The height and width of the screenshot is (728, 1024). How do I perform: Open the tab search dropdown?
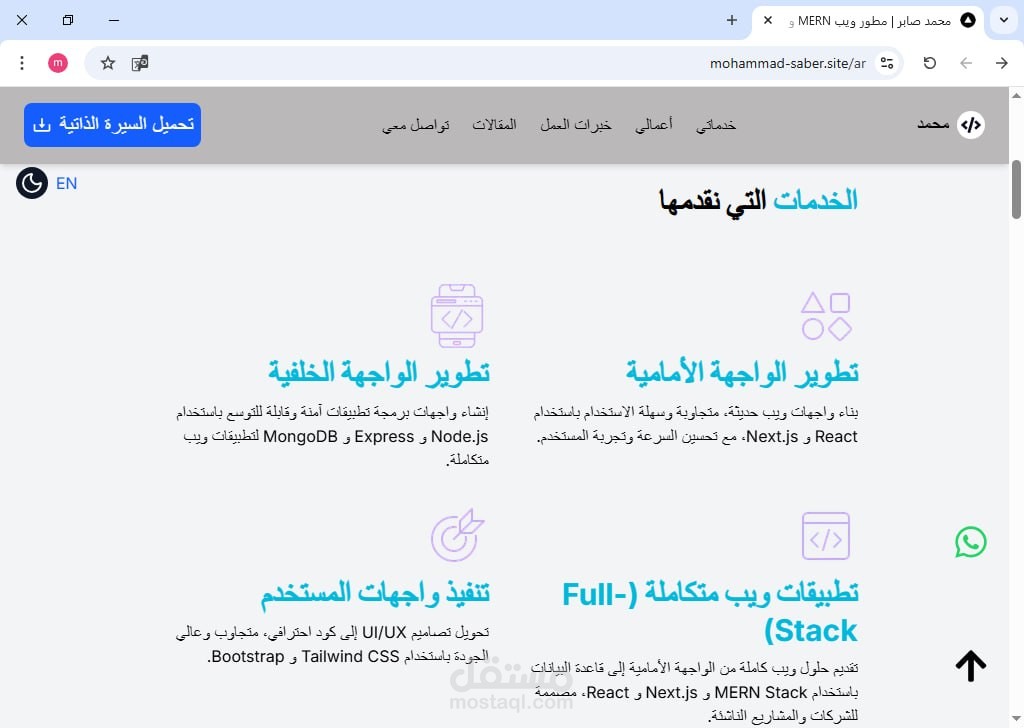point(1004,20)
